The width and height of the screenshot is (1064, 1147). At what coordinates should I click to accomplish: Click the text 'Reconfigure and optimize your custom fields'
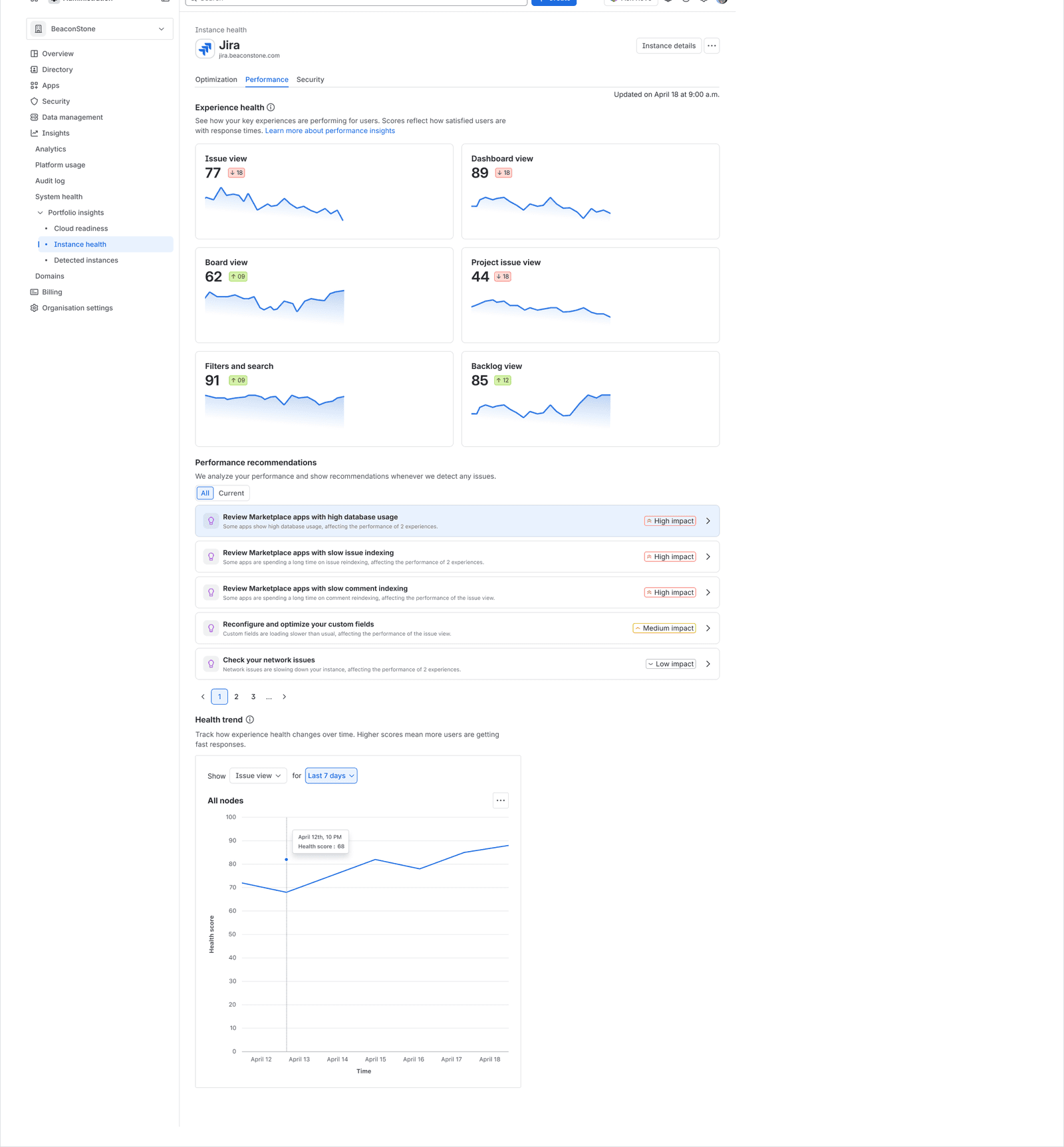[299, 625]
